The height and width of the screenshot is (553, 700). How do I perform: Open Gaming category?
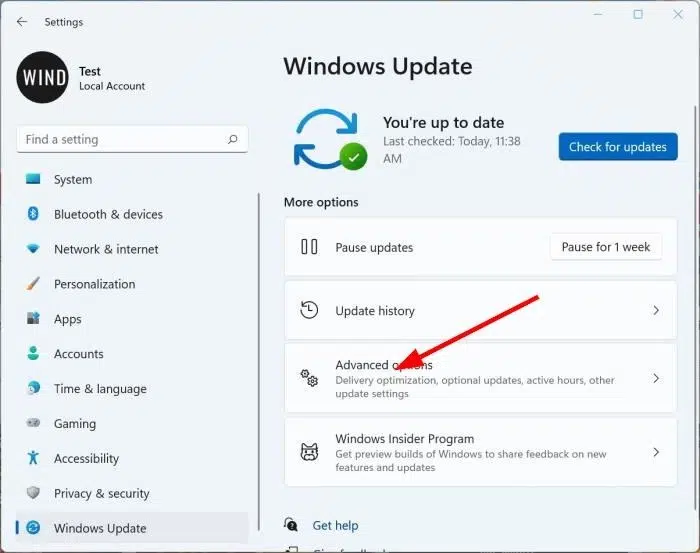coord(132,424)
